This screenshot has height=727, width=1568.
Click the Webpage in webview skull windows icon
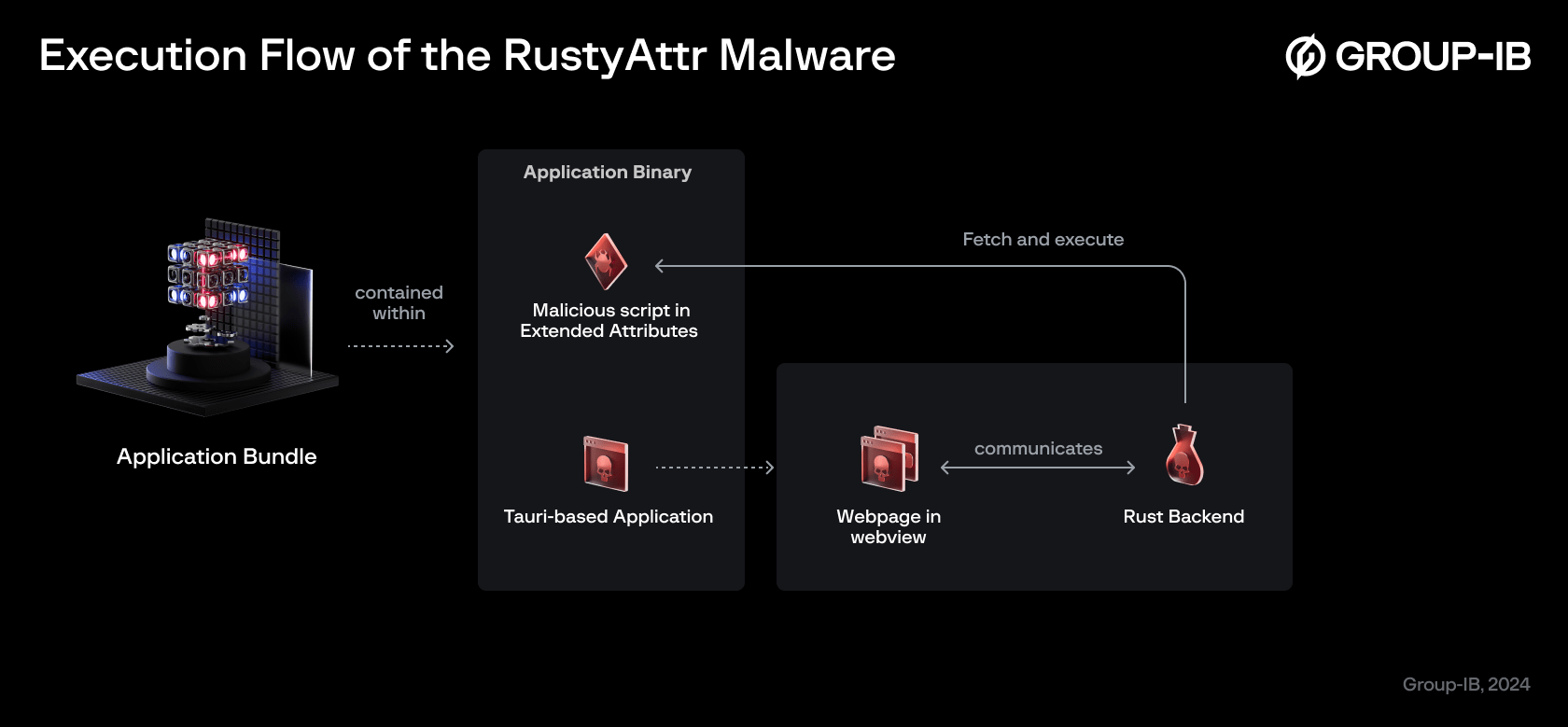click(889, 458)
